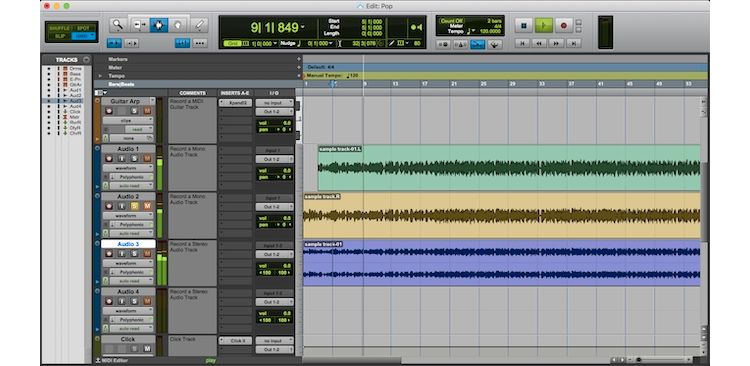Image resolution: width=750 pixels, height=366 pixels.
Task: Toggle input monitoring on Audio 1
Action: coord(122,158)
